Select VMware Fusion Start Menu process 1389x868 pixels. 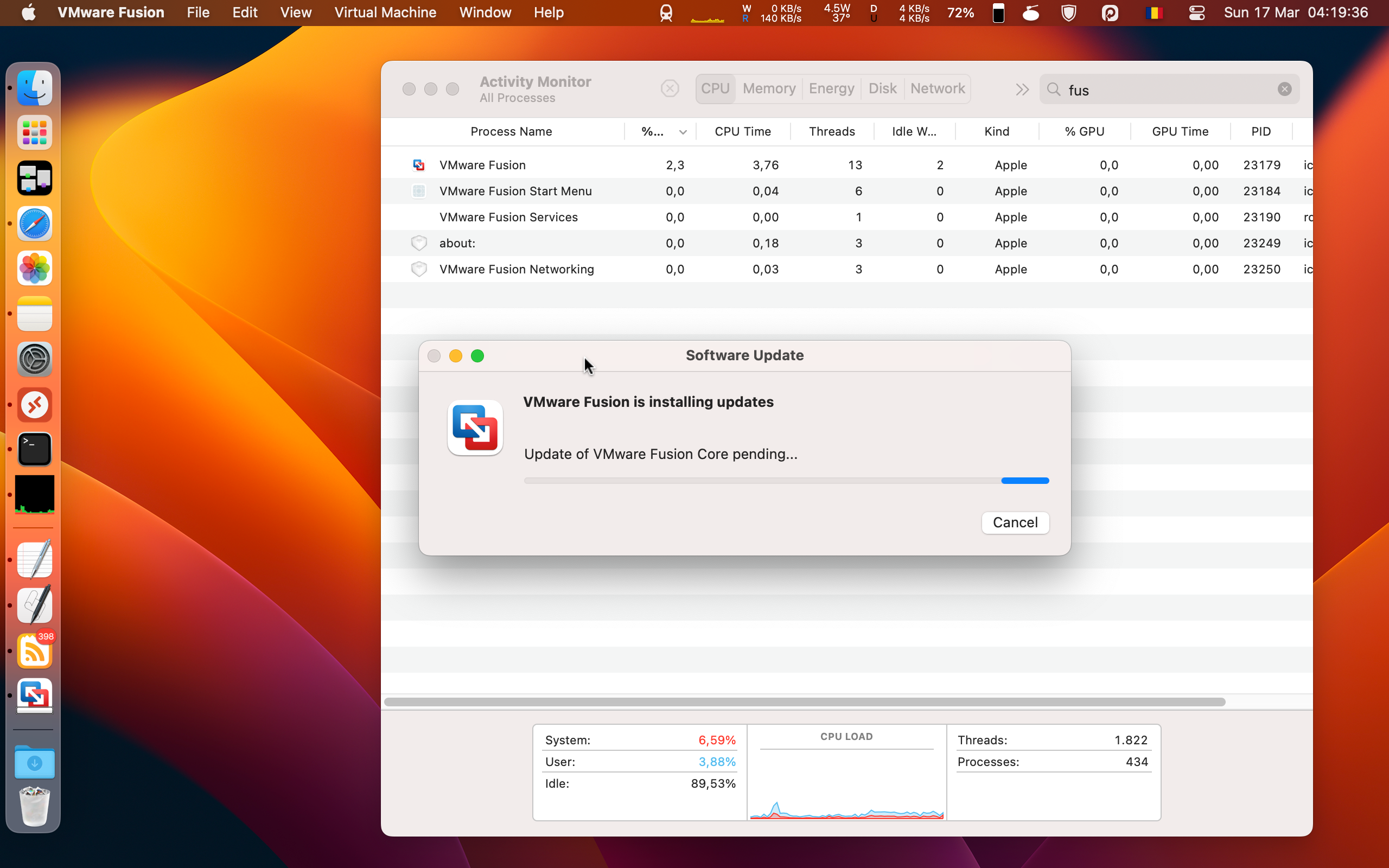847,191
